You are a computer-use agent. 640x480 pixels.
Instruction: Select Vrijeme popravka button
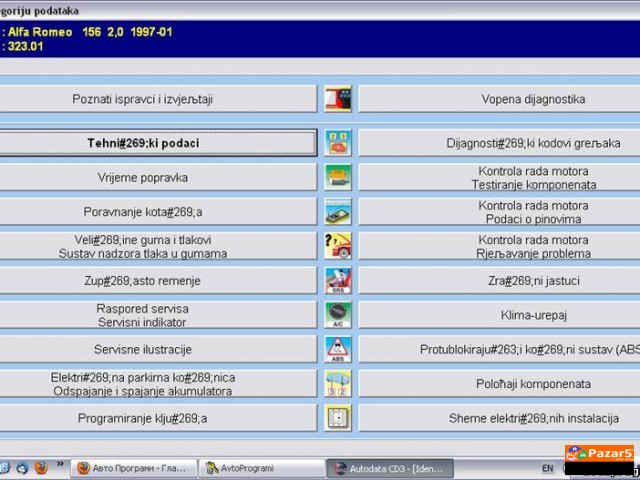tap(157, 178)
